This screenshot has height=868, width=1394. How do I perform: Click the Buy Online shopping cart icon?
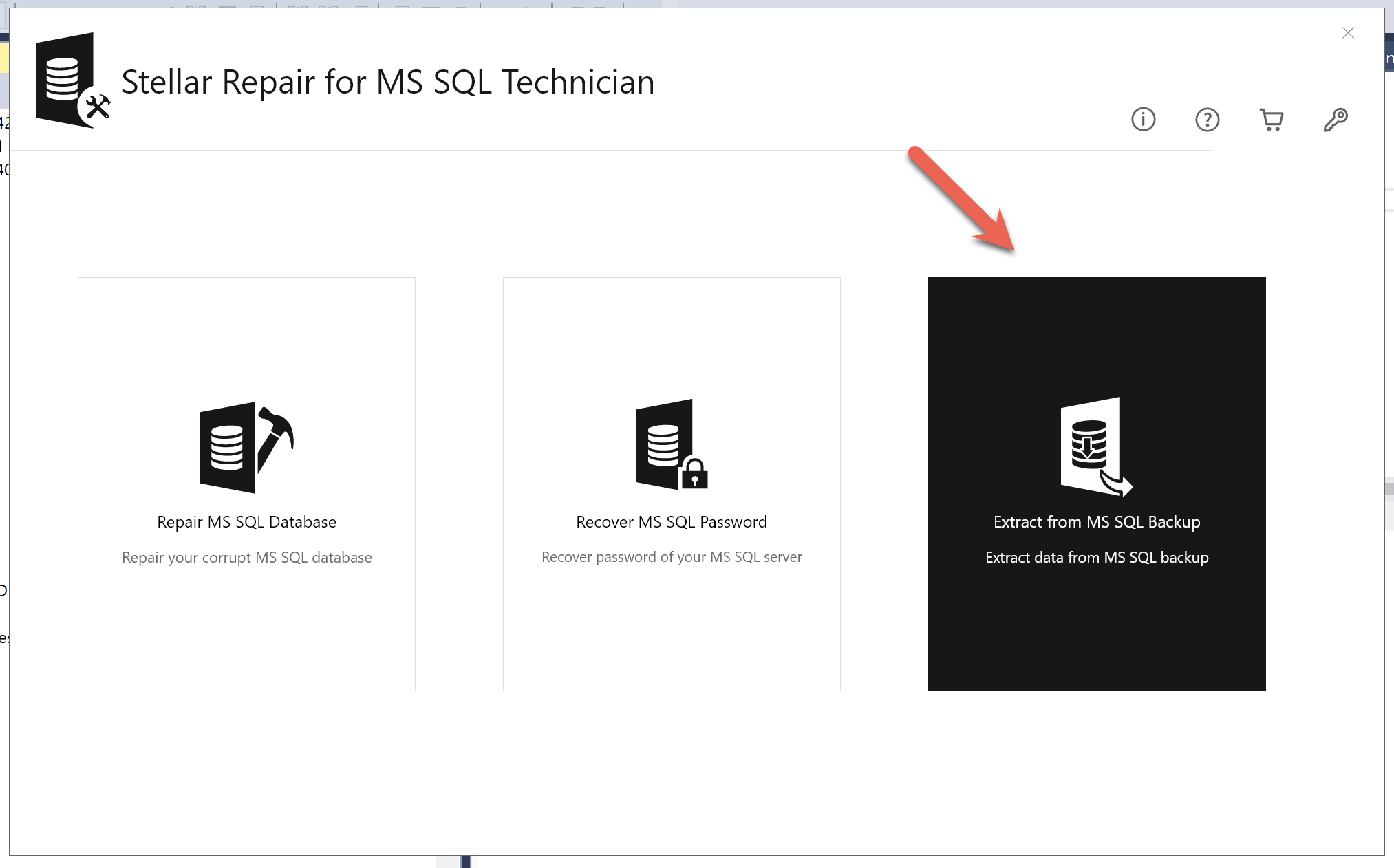click(x=1271, y=120)
